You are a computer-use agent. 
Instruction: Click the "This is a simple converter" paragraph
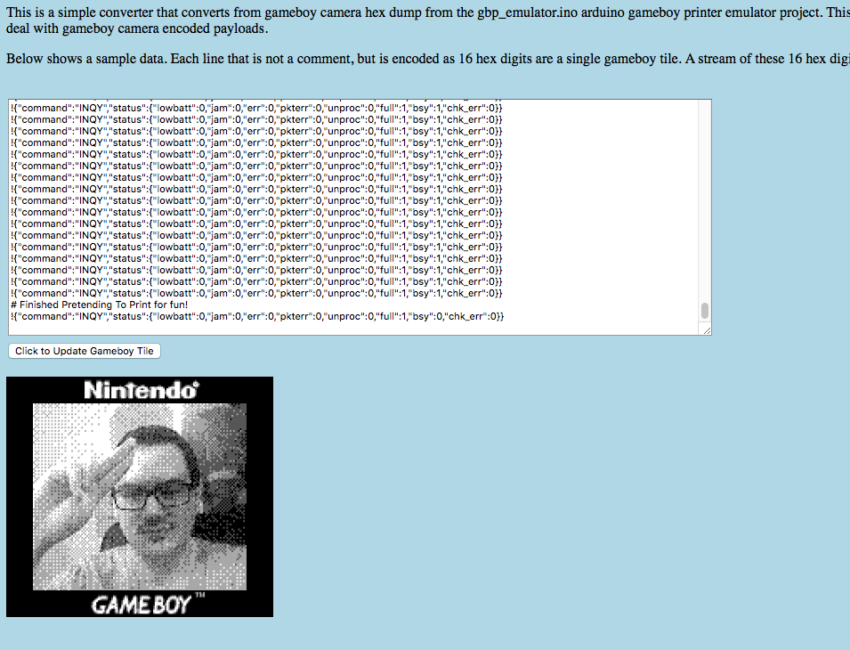tap(428, 20)
